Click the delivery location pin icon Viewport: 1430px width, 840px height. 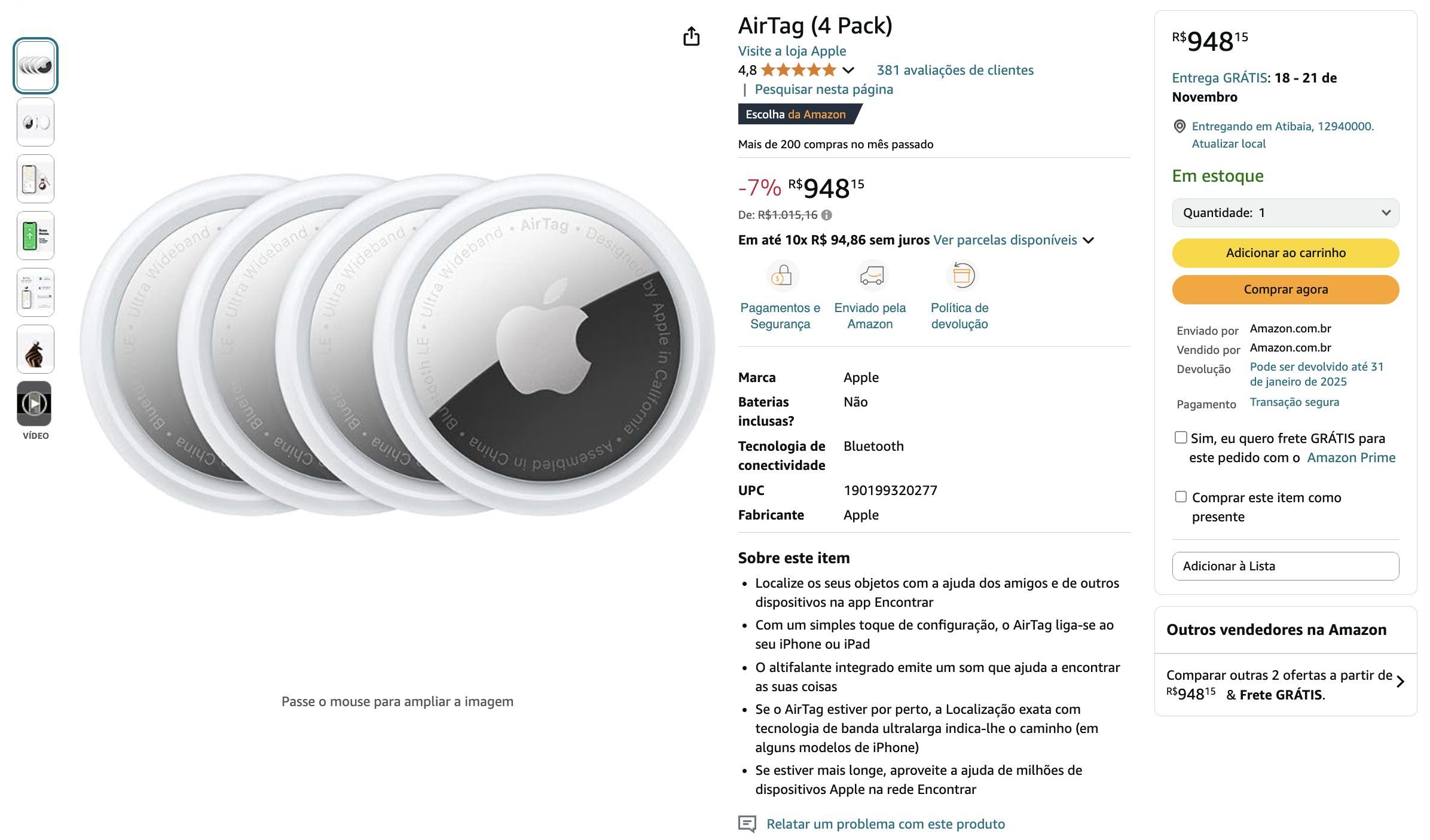pyautogui.click(x=1180, y=127)
